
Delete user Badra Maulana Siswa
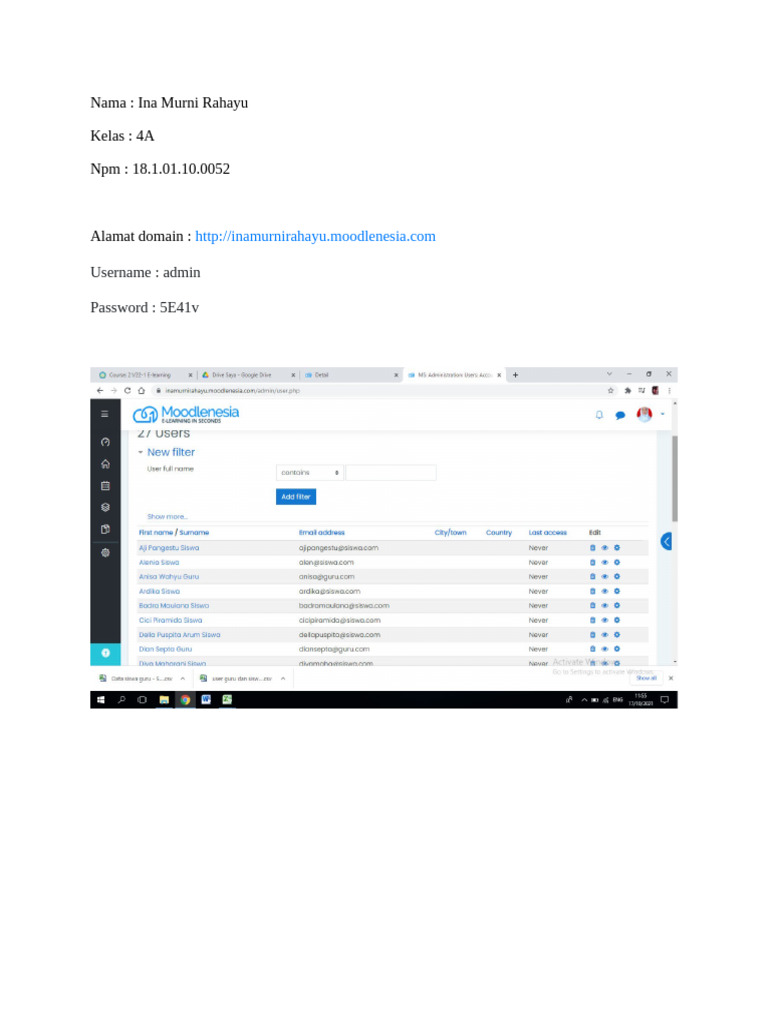(592, 605)
